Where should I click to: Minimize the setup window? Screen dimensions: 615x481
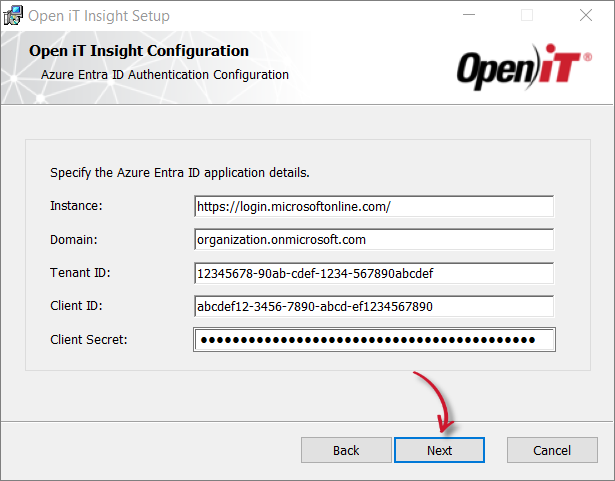pyautogui.click(x=469, y=15)
